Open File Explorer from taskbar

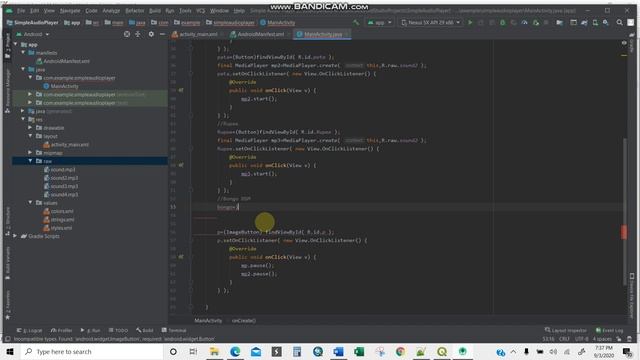point(214,351)
